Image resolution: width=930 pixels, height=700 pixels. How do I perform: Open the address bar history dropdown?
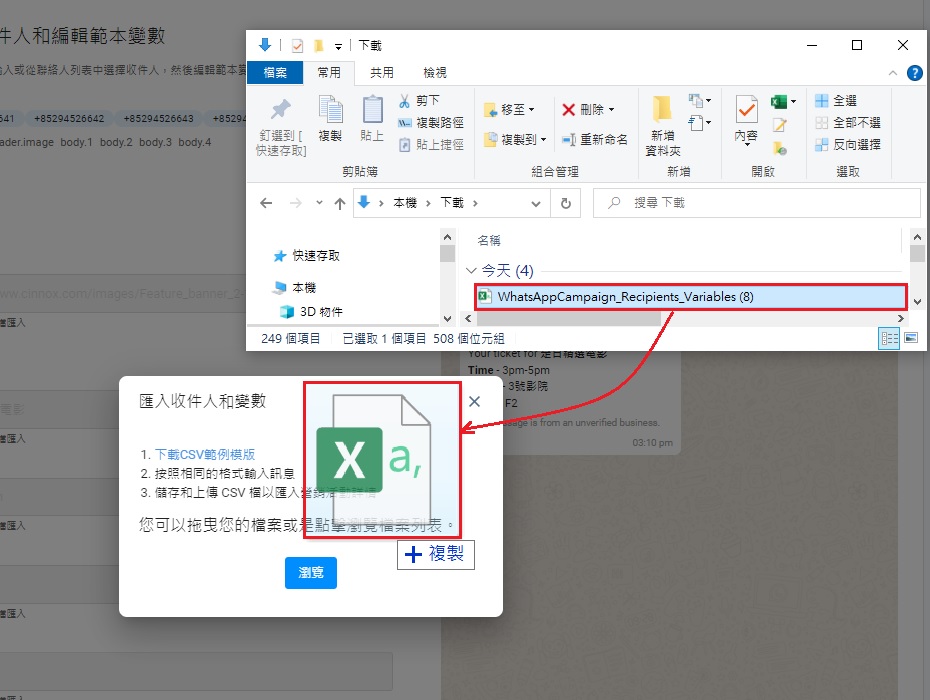pos(536,203)
